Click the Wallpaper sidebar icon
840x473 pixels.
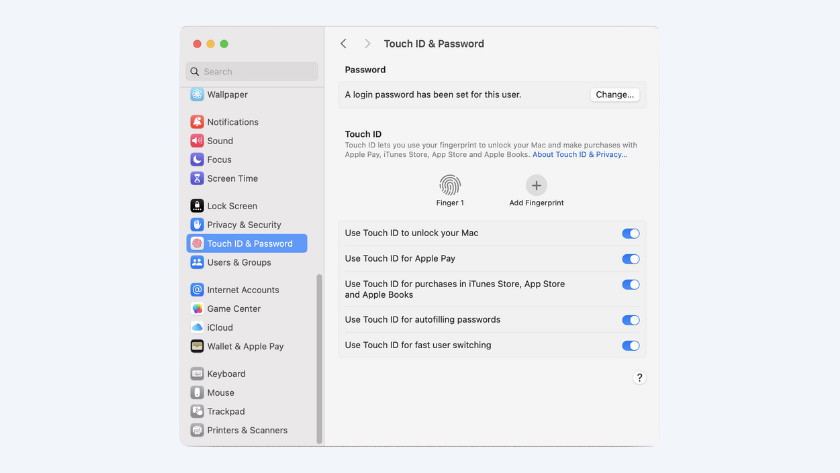pyautogui.click(x=197, y=94)
